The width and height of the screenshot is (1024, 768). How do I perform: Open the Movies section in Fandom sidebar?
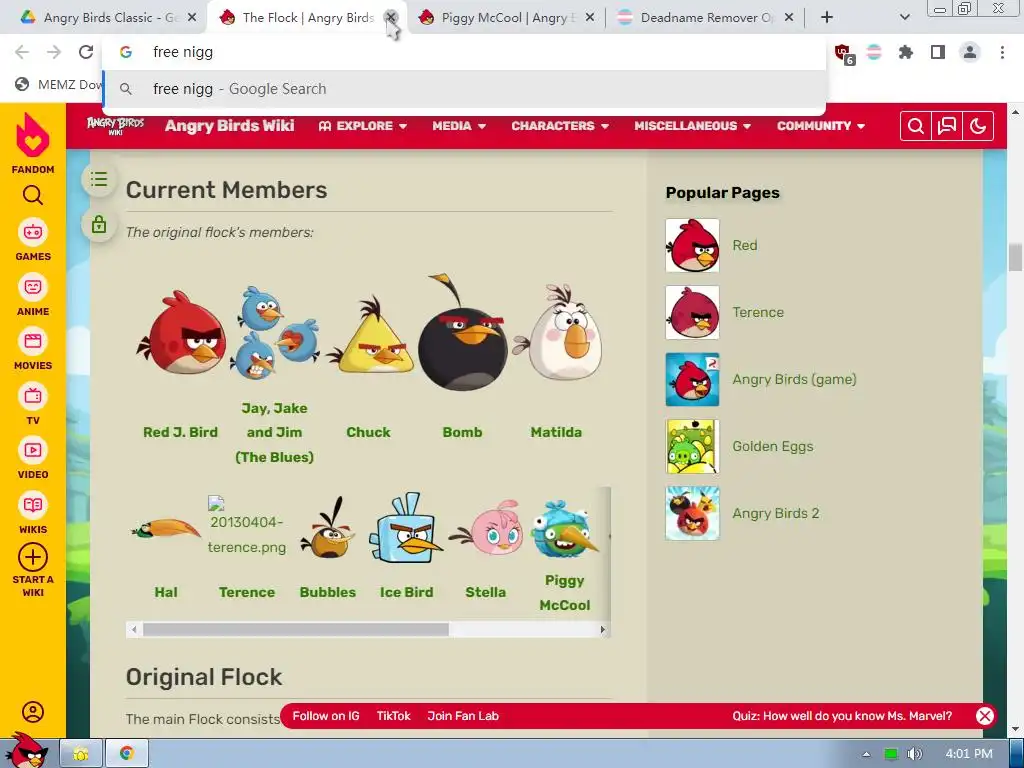click(x=33, y=349)
